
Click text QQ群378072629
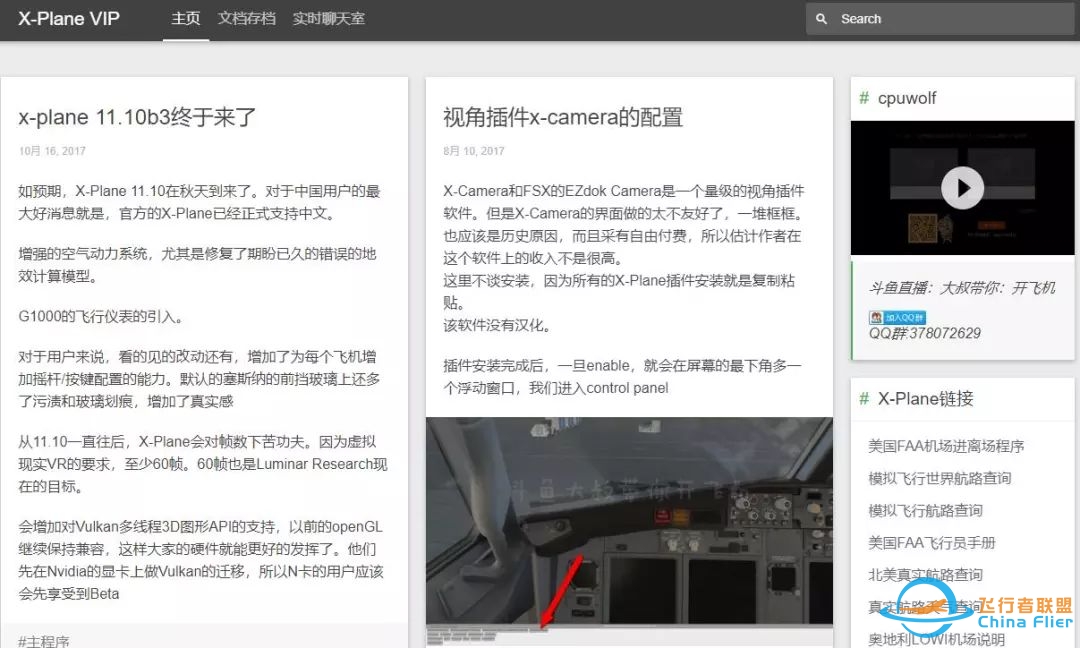(924, 333)
